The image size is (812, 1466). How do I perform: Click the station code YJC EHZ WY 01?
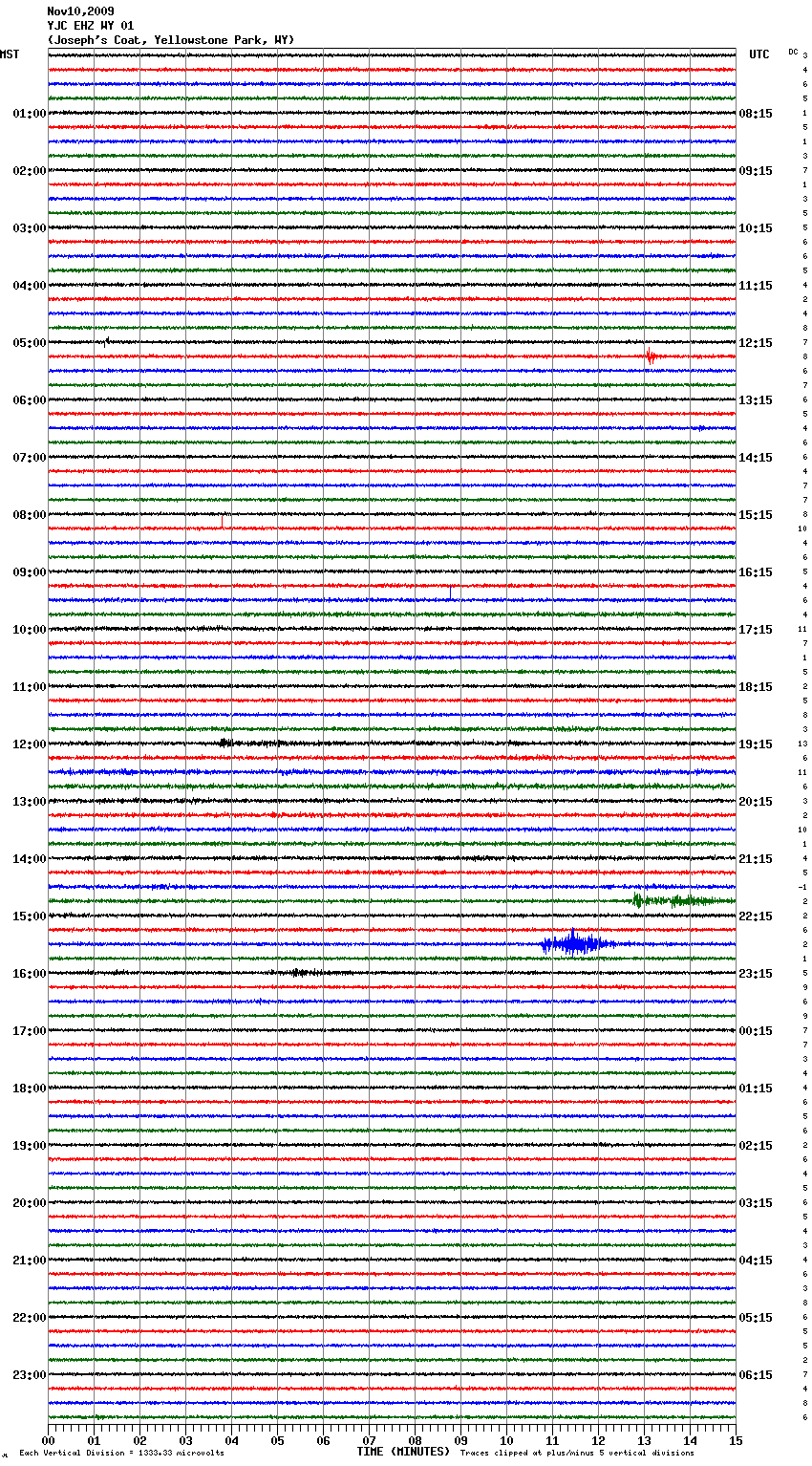coord(91,26)
